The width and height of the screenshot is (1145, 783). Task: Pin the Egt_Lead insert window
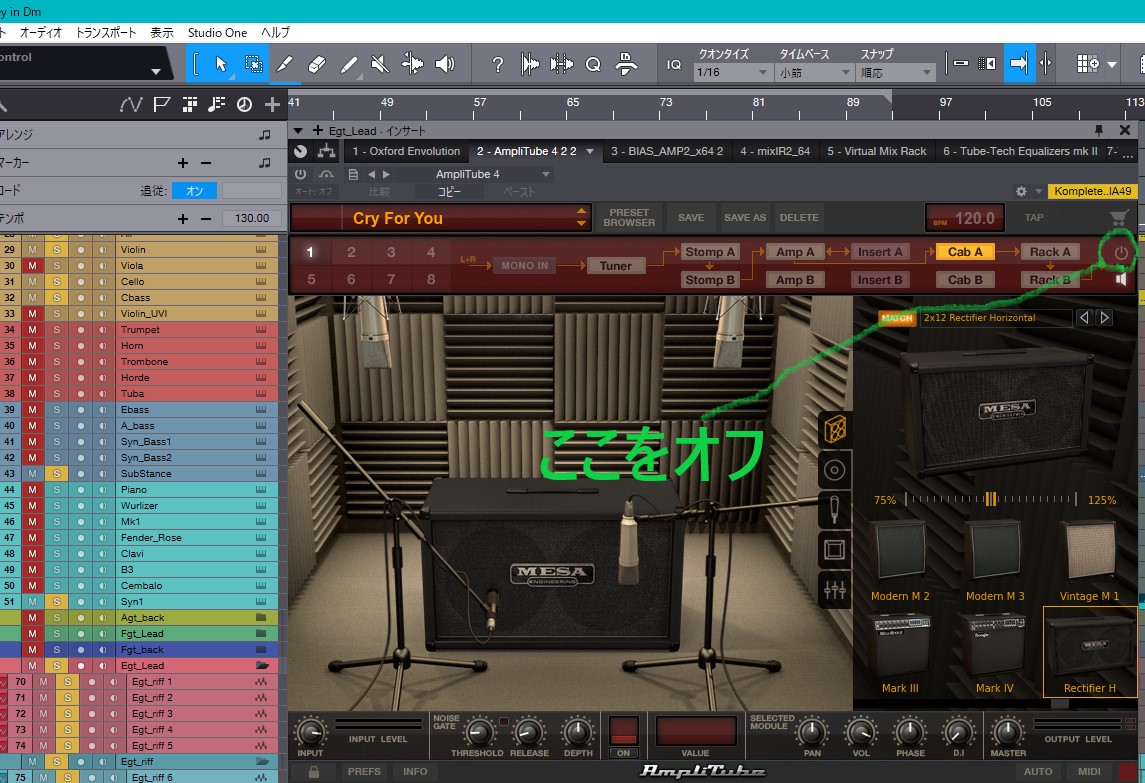click(x=1098, y=130)
